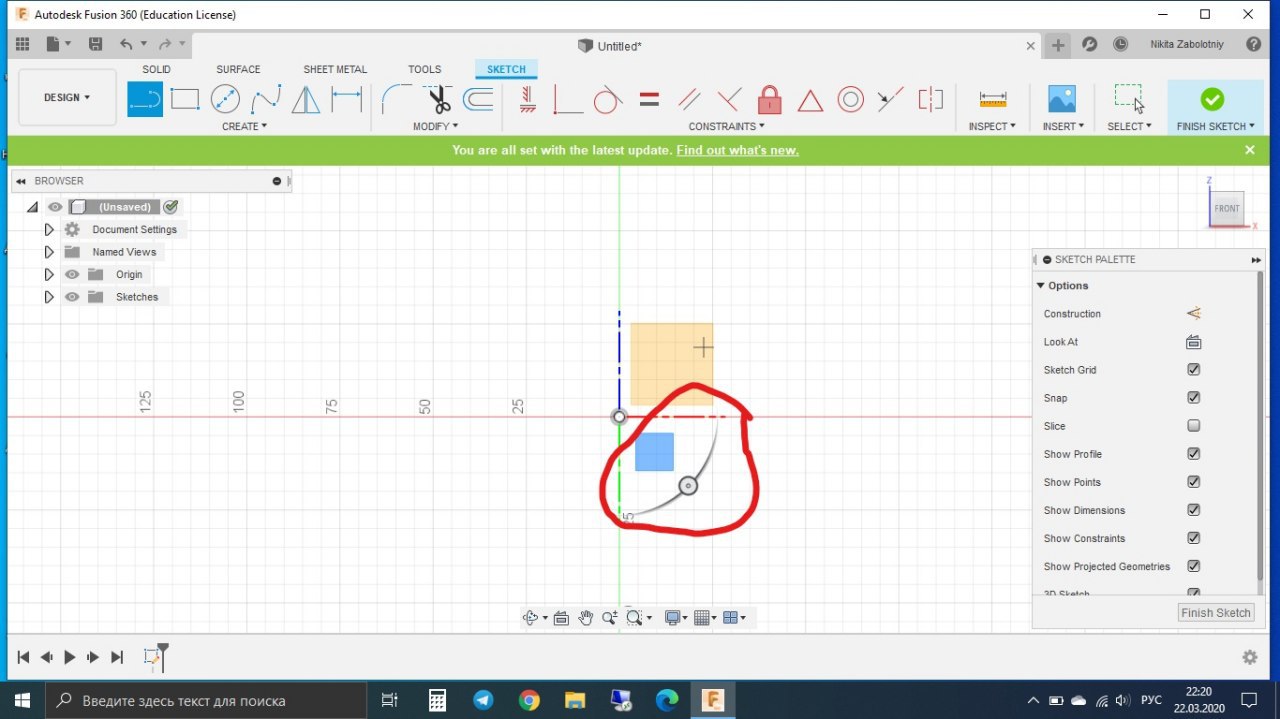Select the Line sketch tool
Viewport: 1280px width, 719px height.
point(145,99)
